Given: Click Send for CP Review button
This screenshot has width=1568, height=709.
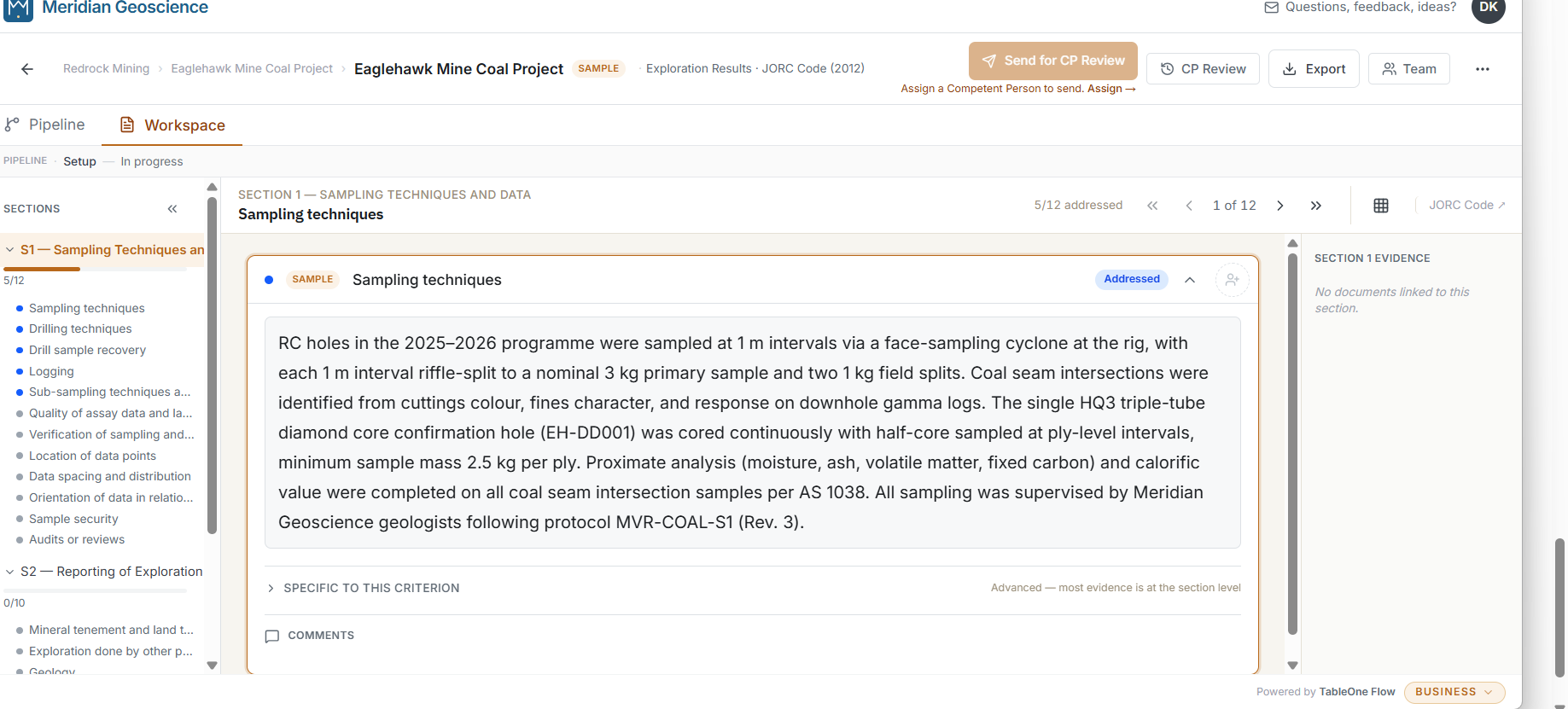Looking at the screenshot, I should point(1053,61).
